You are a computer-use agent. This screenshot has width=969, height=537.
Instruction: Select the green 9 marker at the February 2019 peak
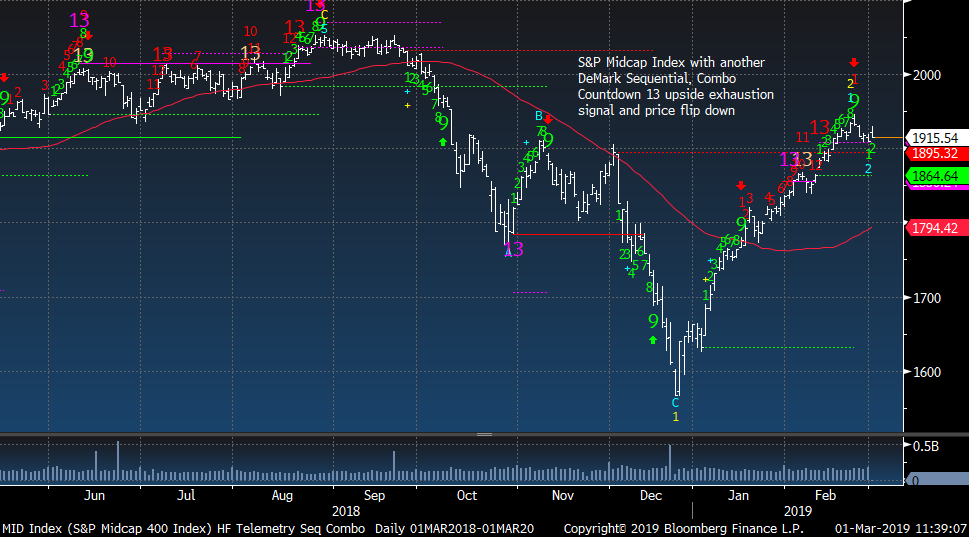pyautogui.click(x=854, y=102)
